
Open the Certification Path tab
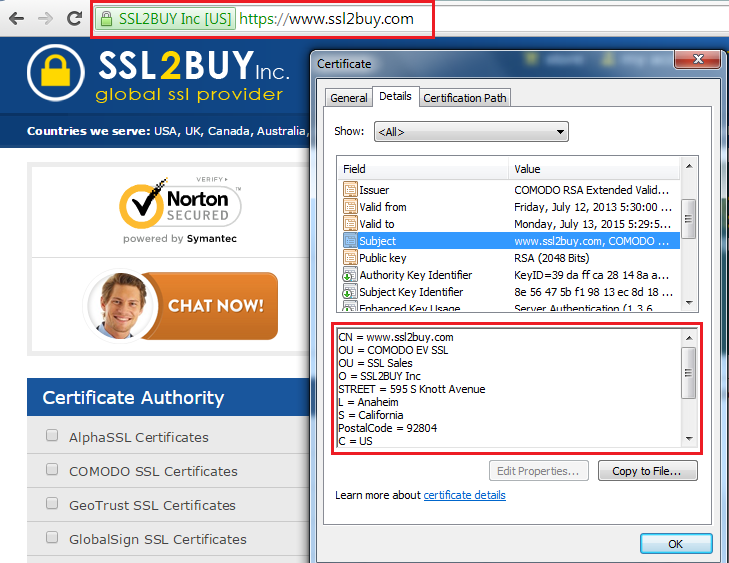click(x=465, y=98)
